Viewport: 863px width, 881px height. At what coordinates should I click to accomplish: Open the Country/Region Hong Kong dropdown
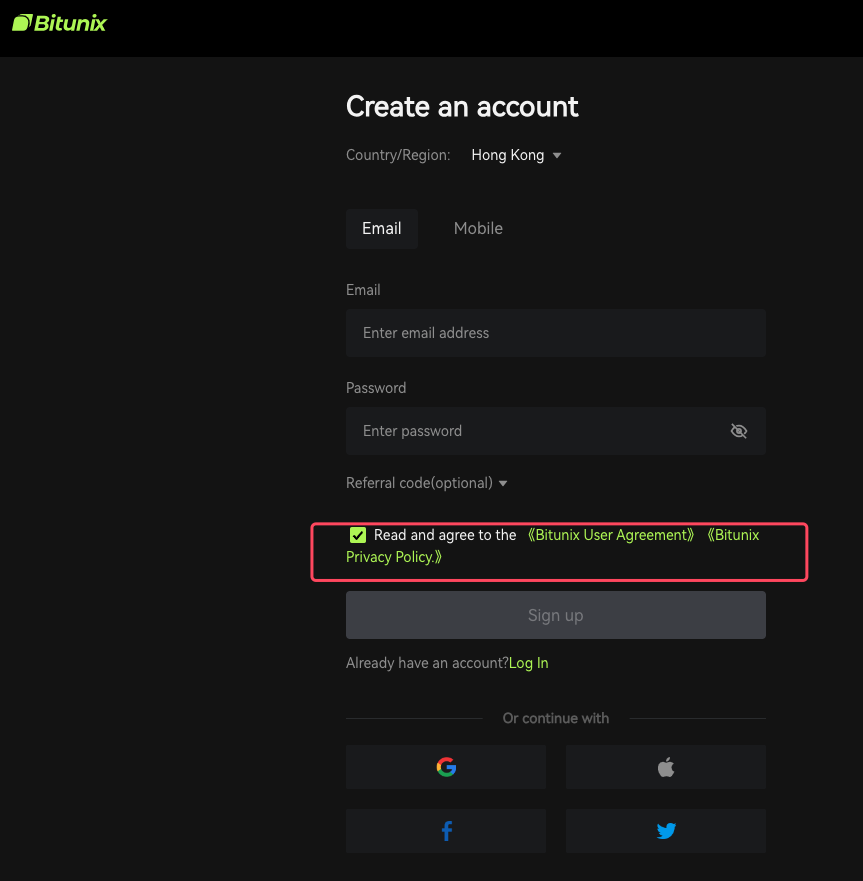pos(516,155)
